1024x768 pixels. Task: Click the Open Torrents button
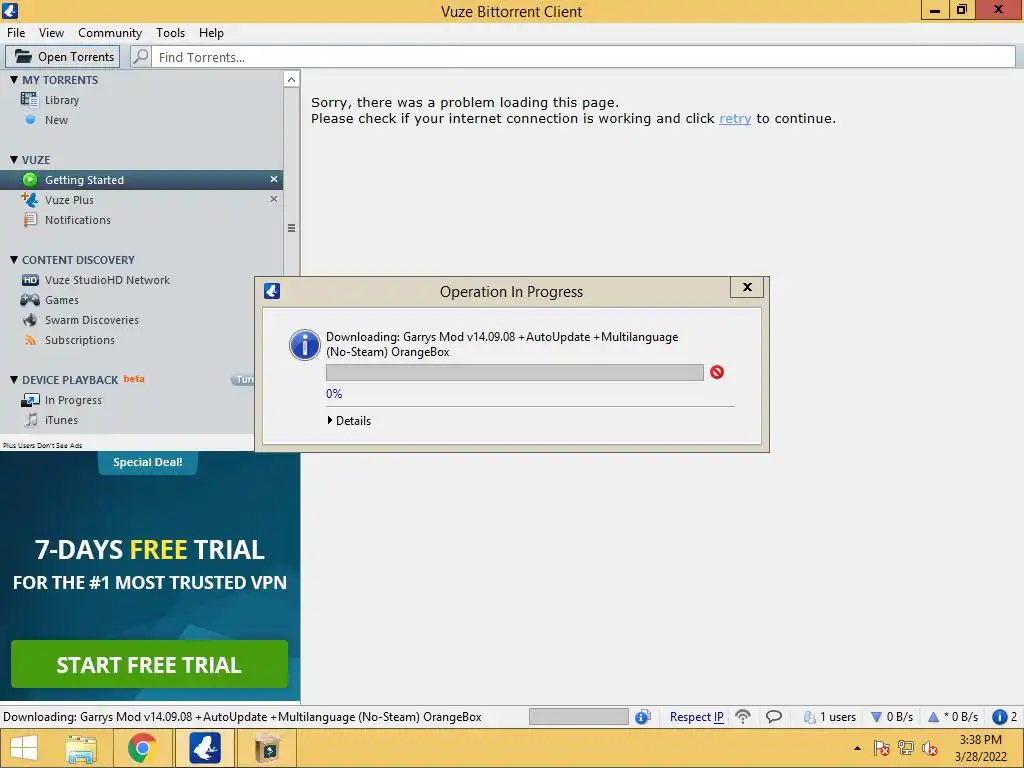click(x=63, y=57)
